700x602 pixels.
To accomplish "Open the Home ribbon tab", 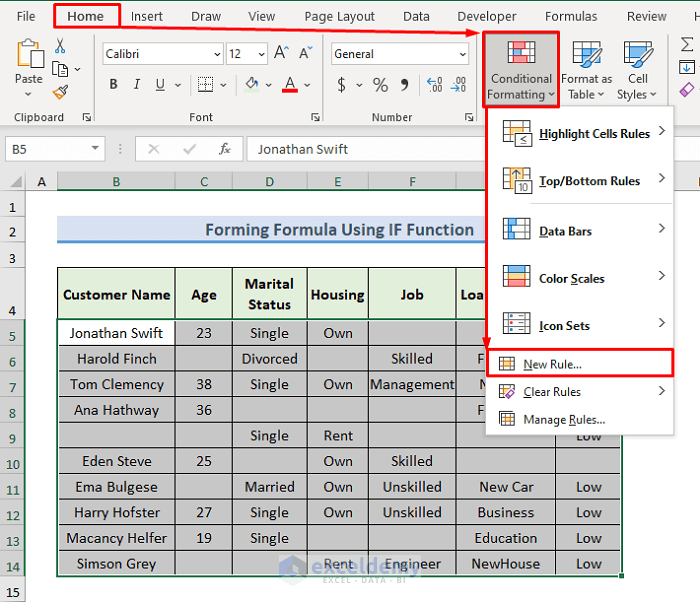I will (x=86, y=16).
